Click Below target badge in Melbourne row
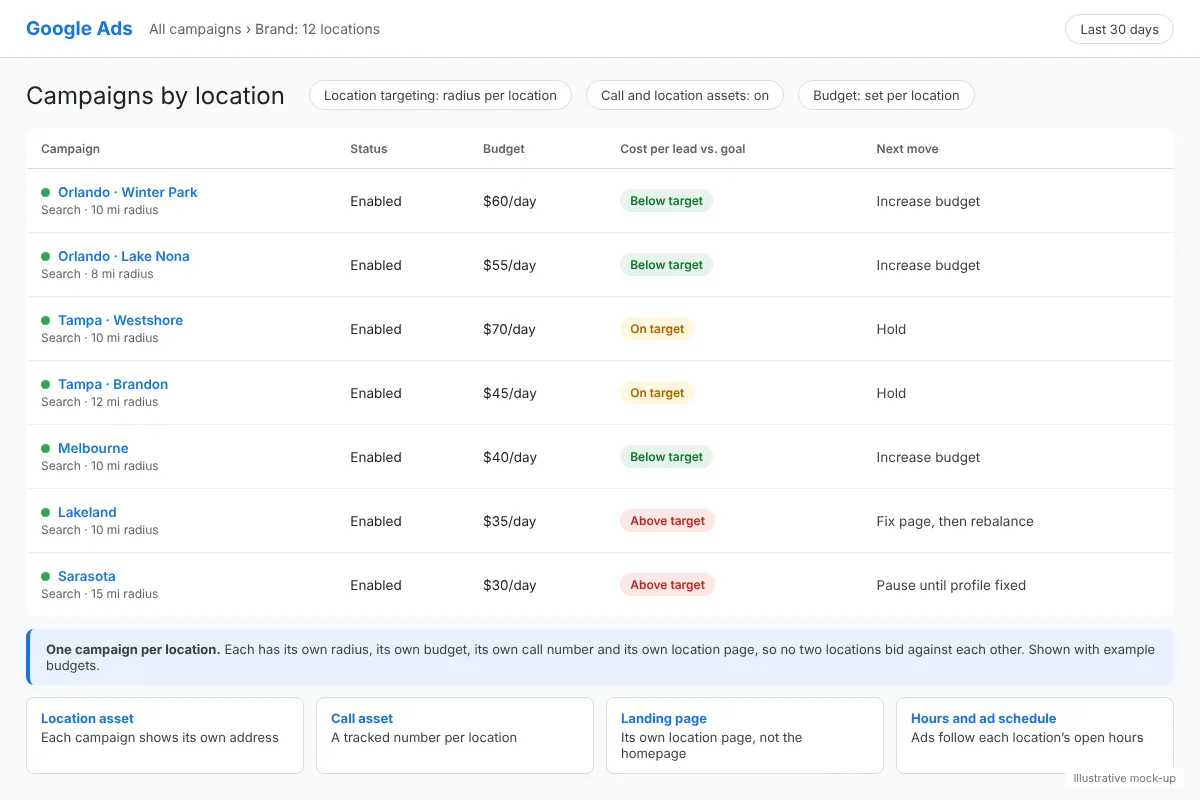The width and height of the screenshot is (1200, 800). (x=666, y=457)
